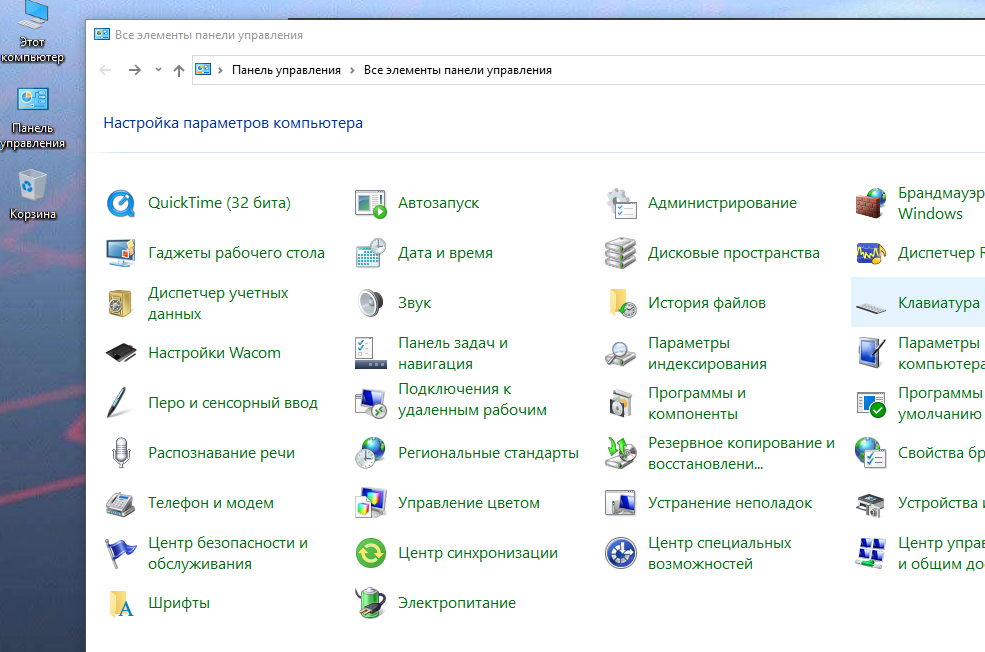985x652 pixels.
Task: Open the Телефон и модем icon
Action: coord(121,503)
